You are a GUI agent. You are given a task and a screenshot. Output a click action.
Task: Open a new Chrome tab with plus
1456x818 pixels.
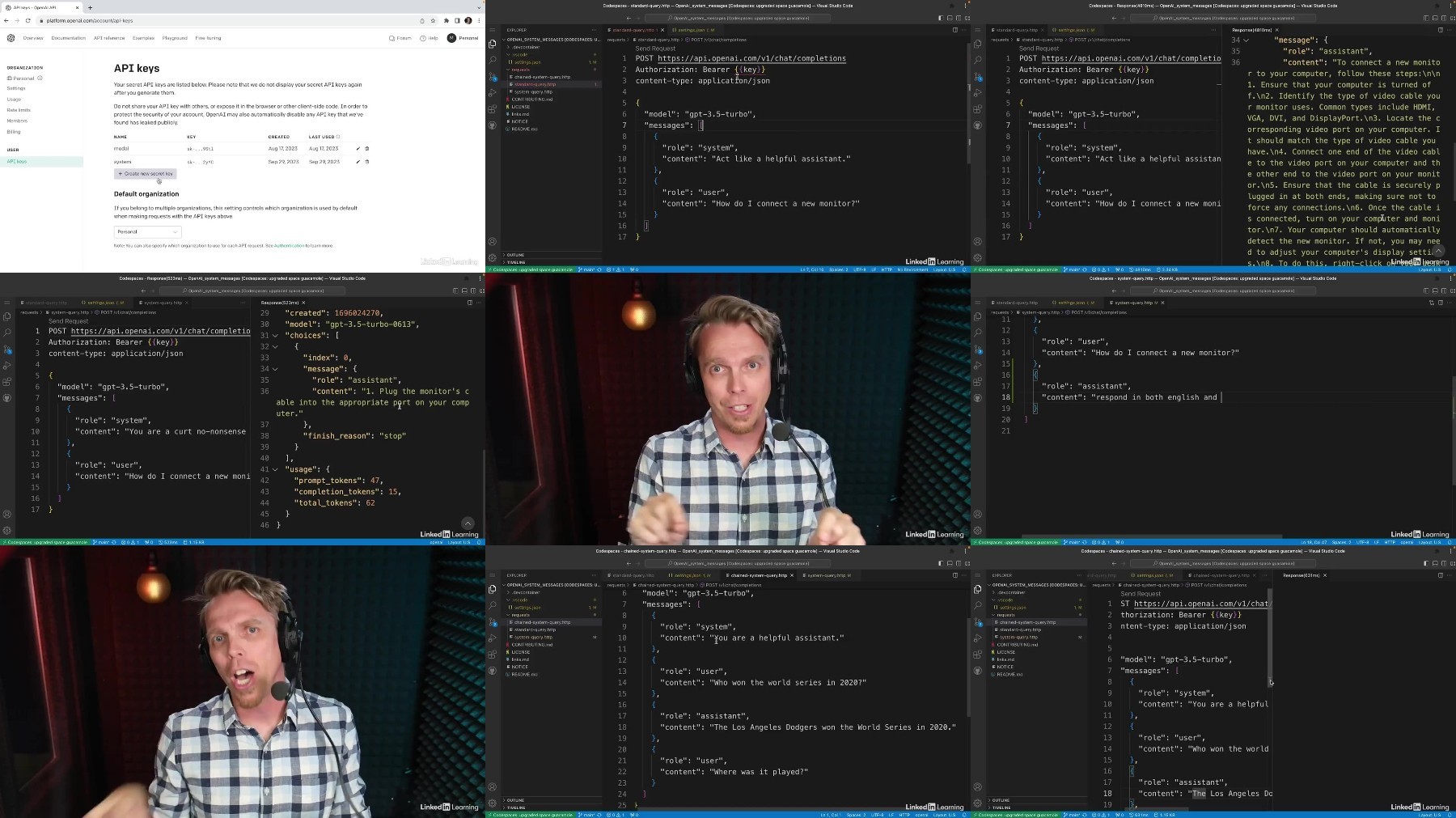(x=90, y=7)
